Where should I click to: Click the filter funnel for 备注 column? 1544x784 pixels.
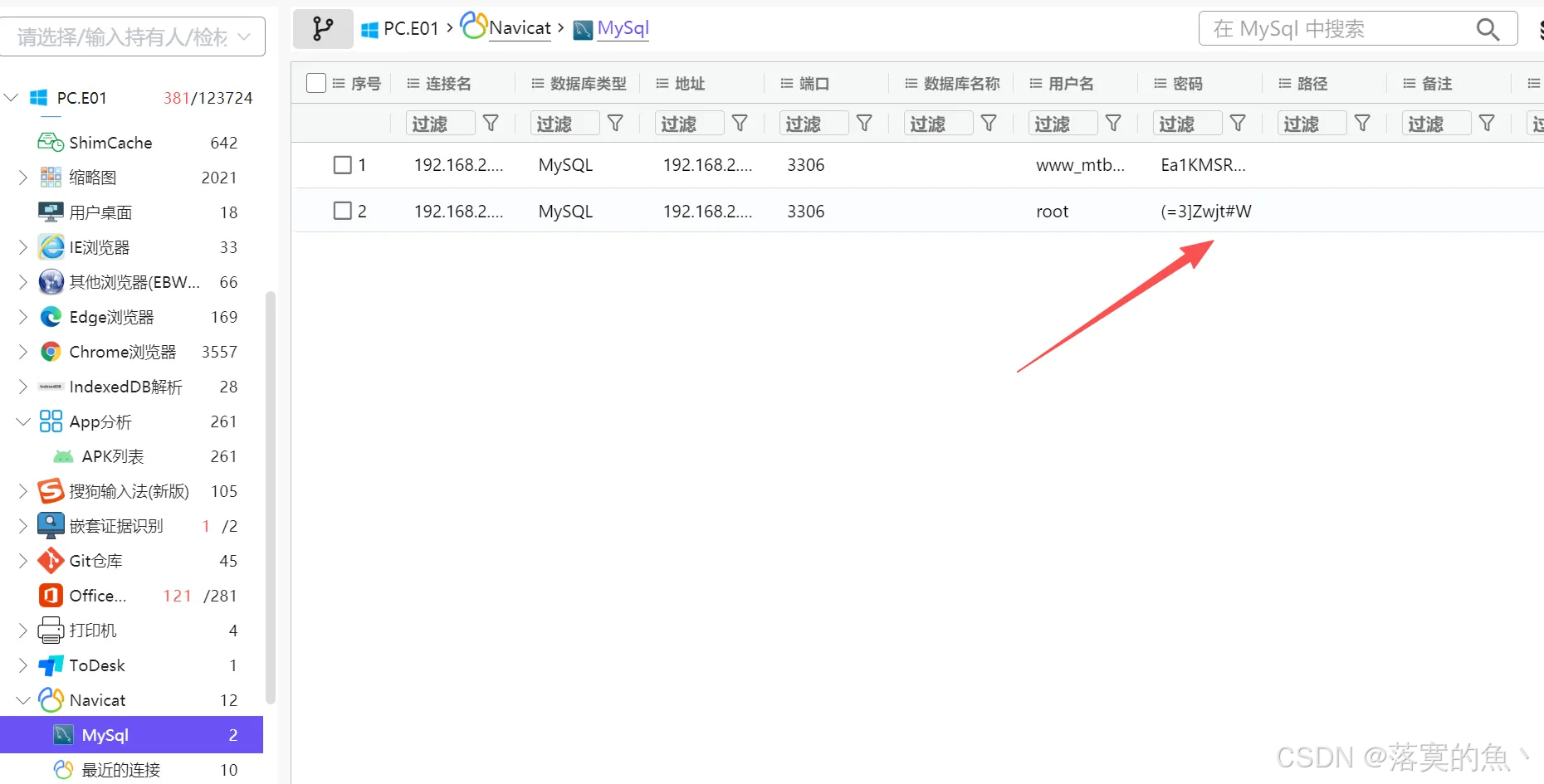point(1487,124)
